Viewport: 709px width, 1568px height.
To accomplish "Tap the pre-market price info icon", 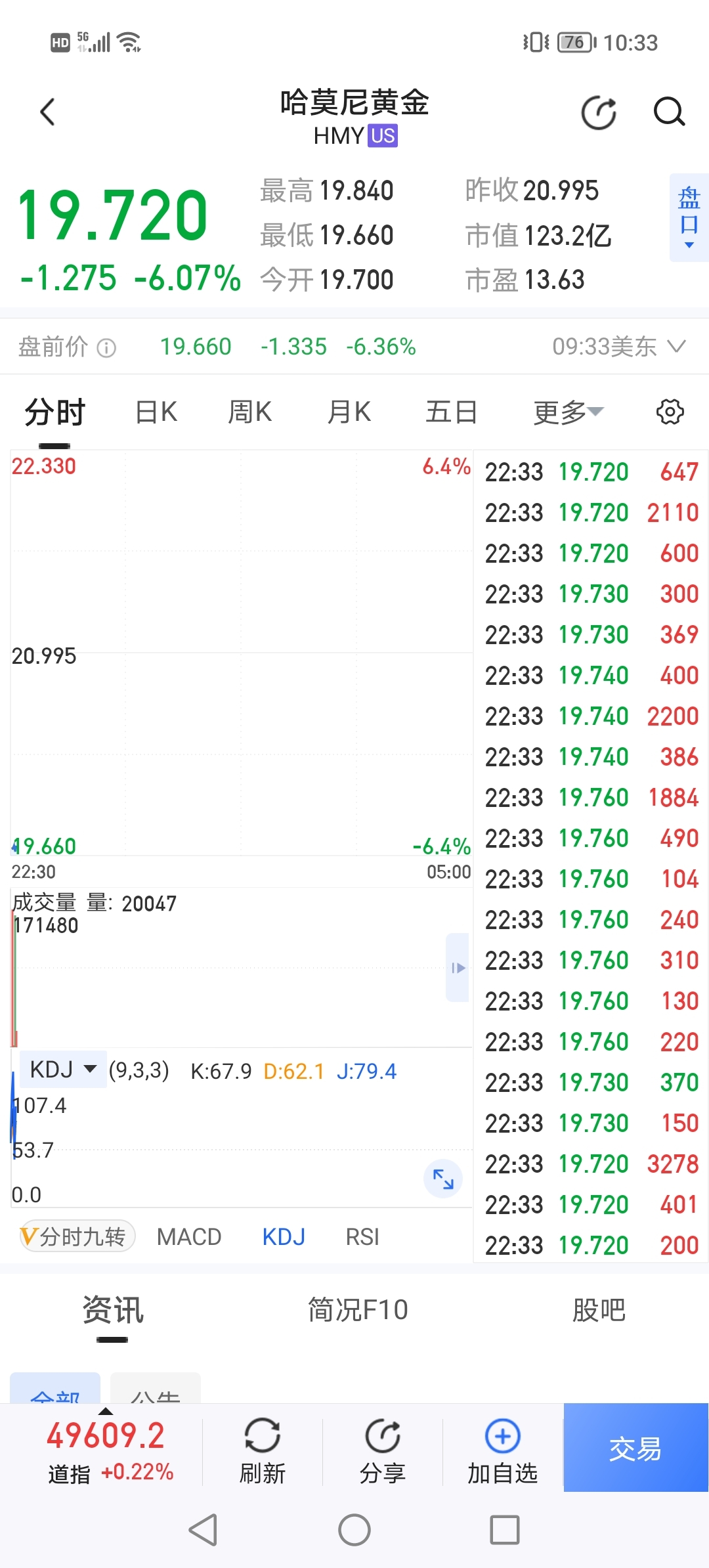I will click(106, 347).
